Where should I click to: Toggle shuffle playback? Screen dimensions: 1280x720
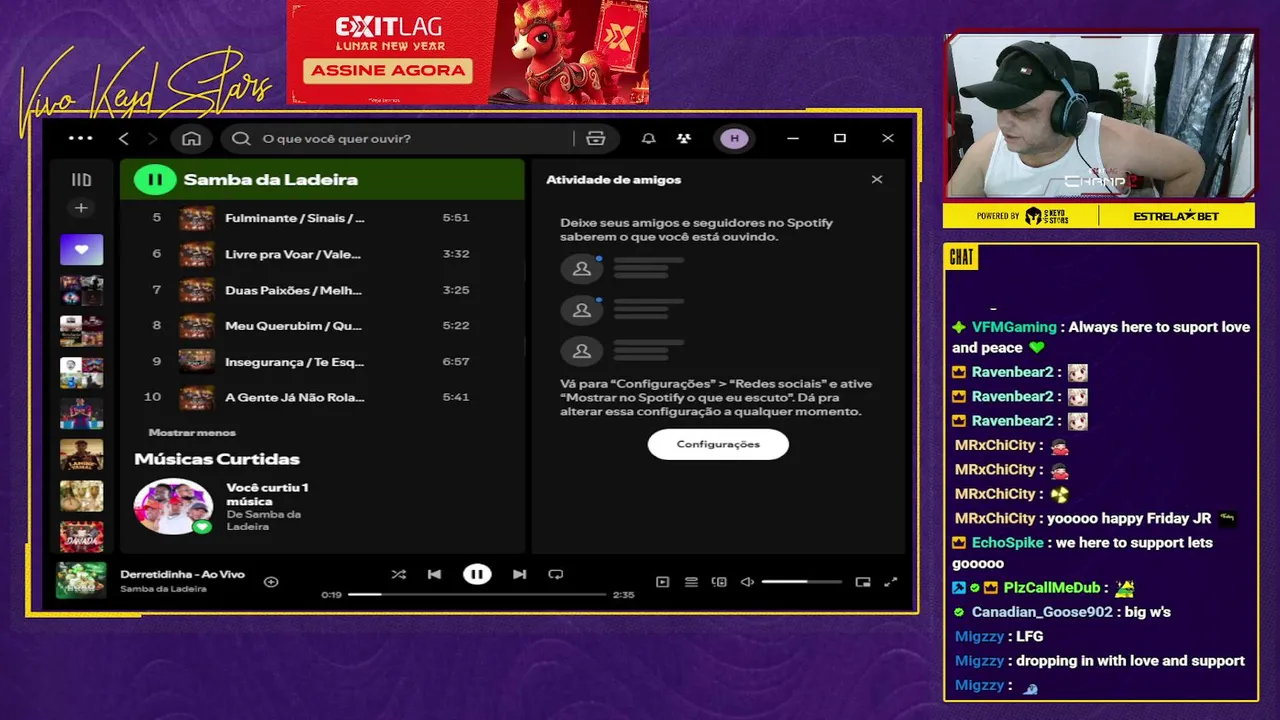point(399,574)
